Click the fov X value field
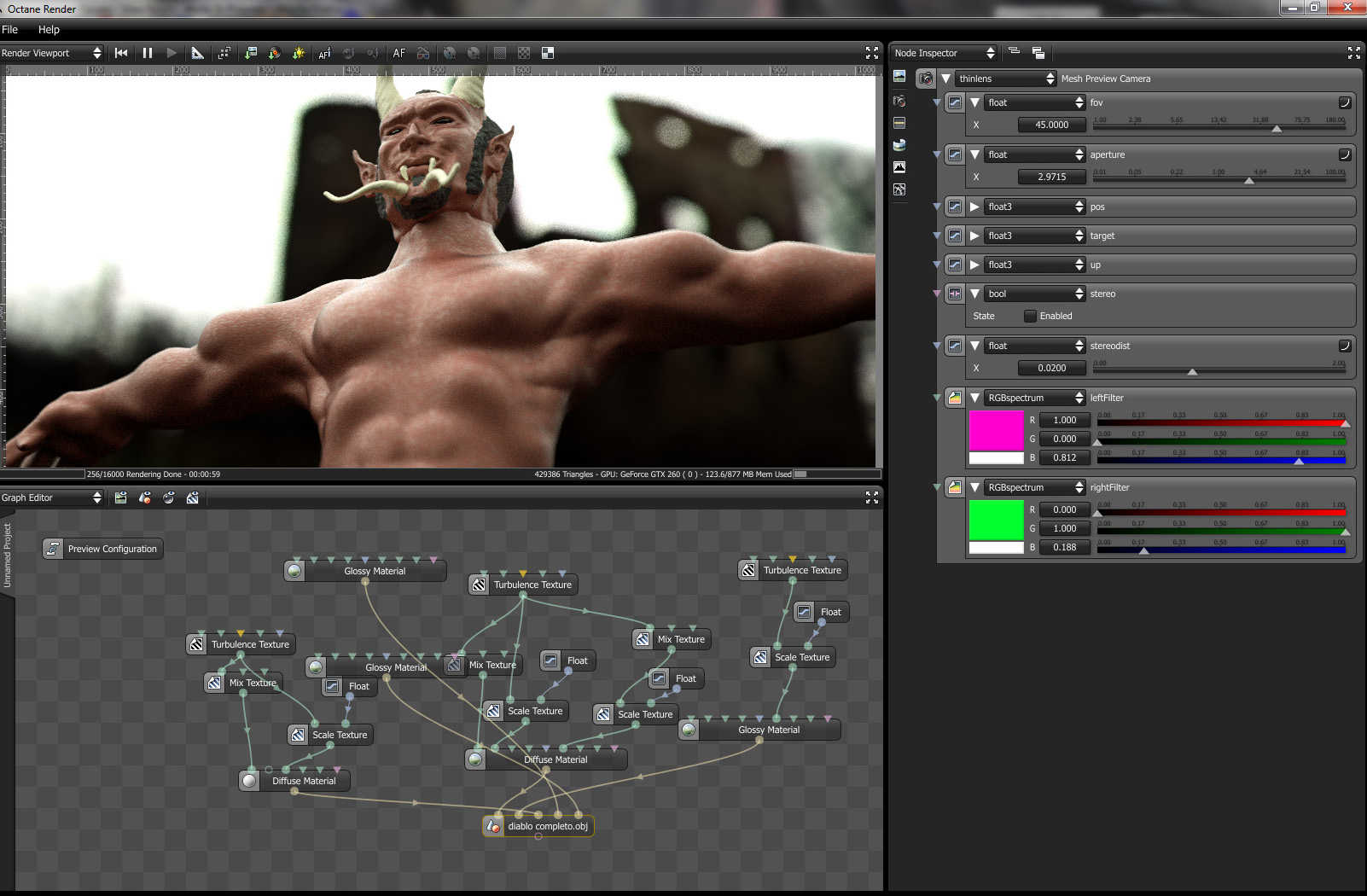Image resolution: width=1367 pixels, height=896 pixels. [1052, 125]
